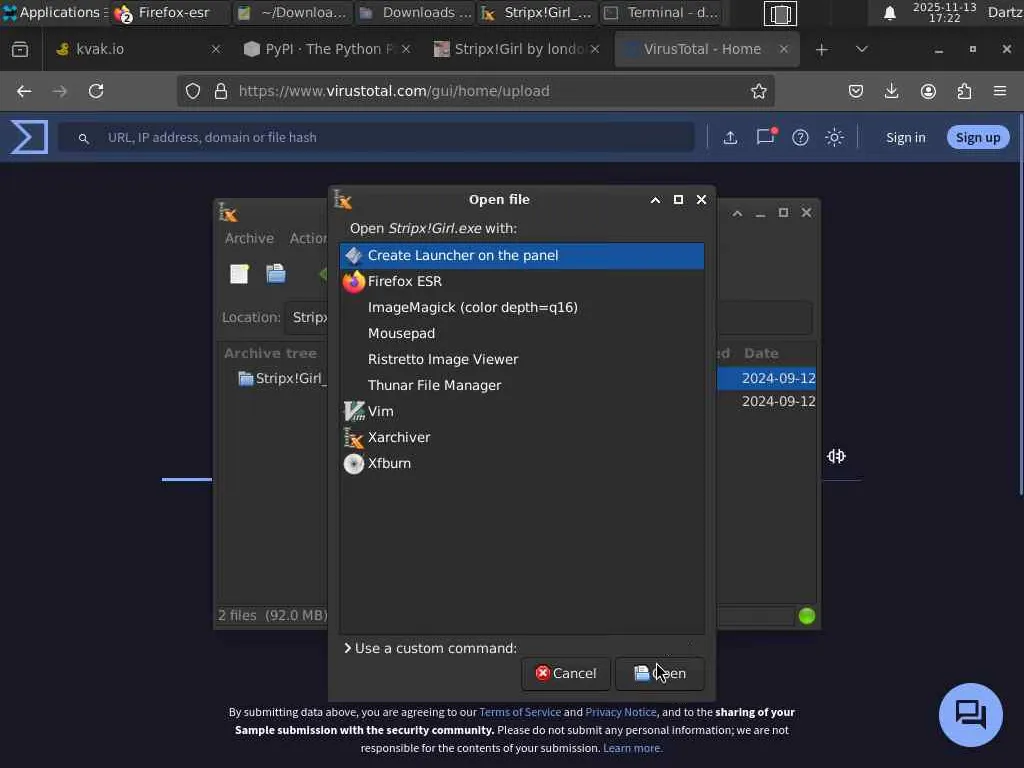Click the Learn more link
Image resolution: width=1024 pixels, height=768 pixels.
click(x=632, y=748)
